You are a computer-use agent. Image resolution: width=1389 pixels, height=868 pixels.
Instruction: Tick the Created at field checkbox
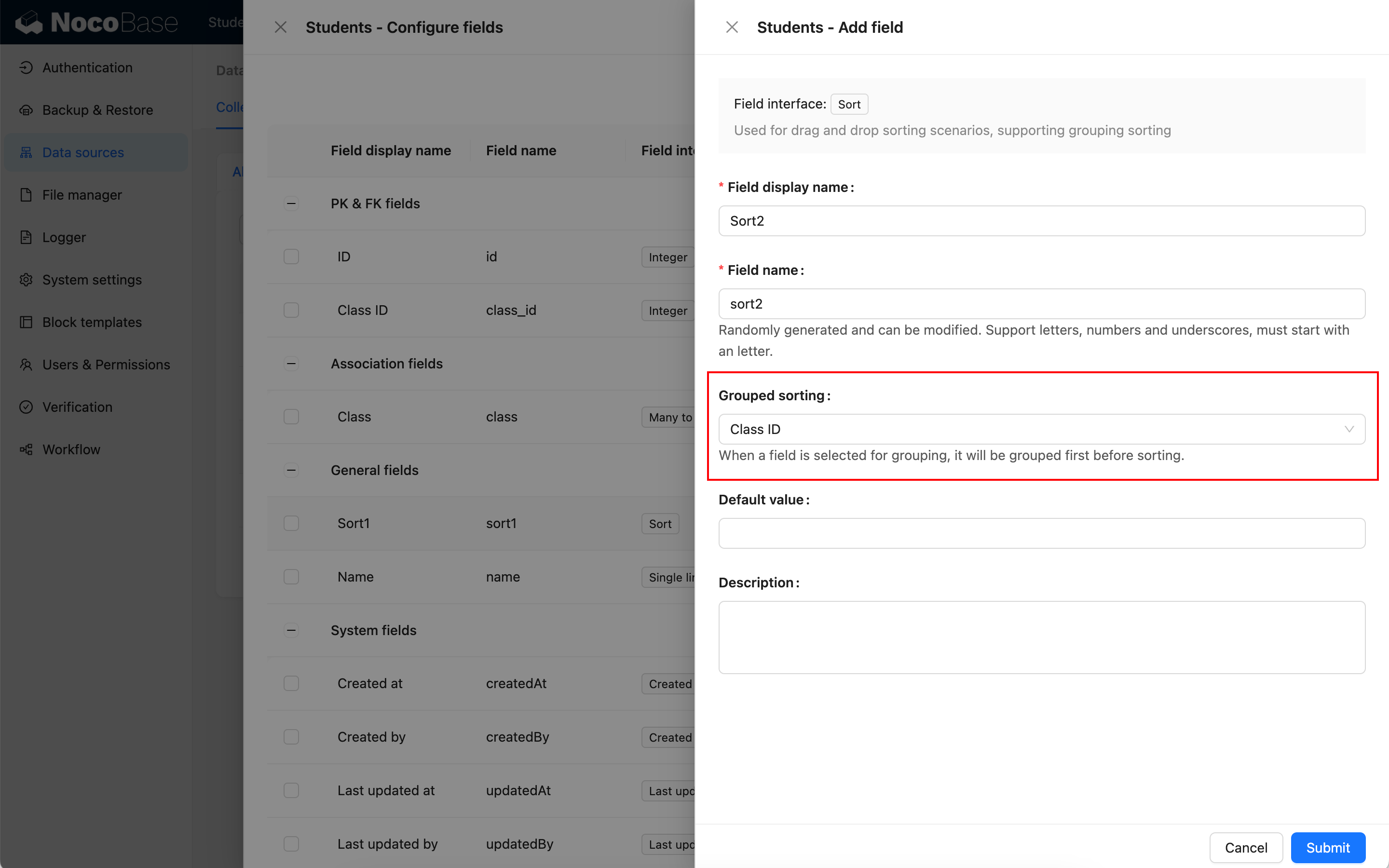pos(292,684)
